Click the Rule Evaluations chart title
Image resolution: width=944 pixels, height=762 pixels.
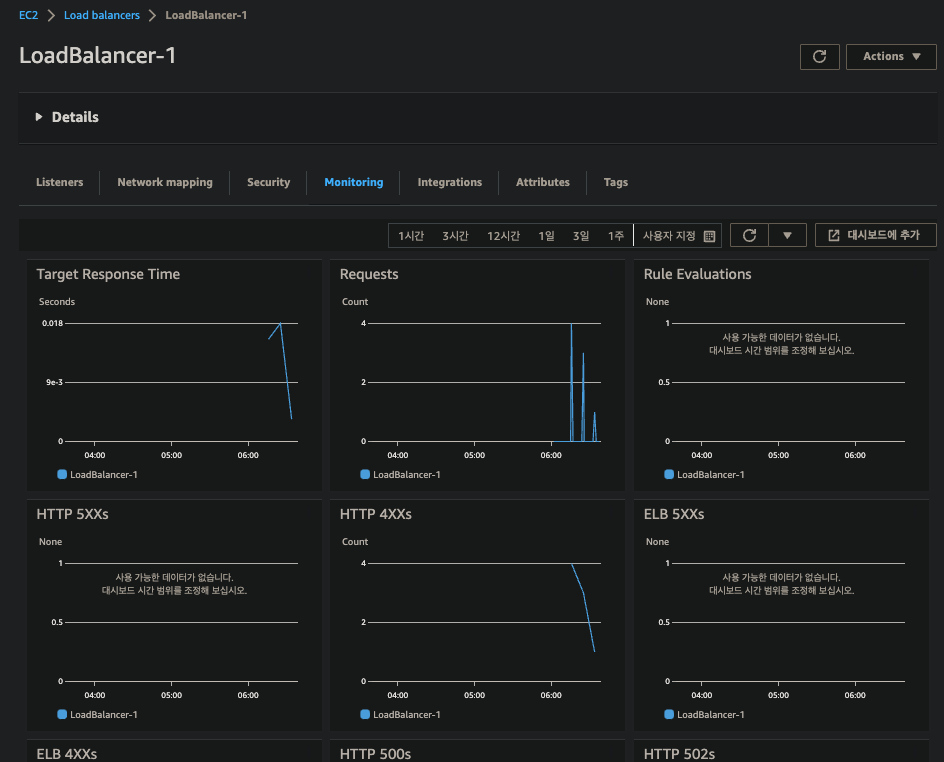(x=697, y=274)
